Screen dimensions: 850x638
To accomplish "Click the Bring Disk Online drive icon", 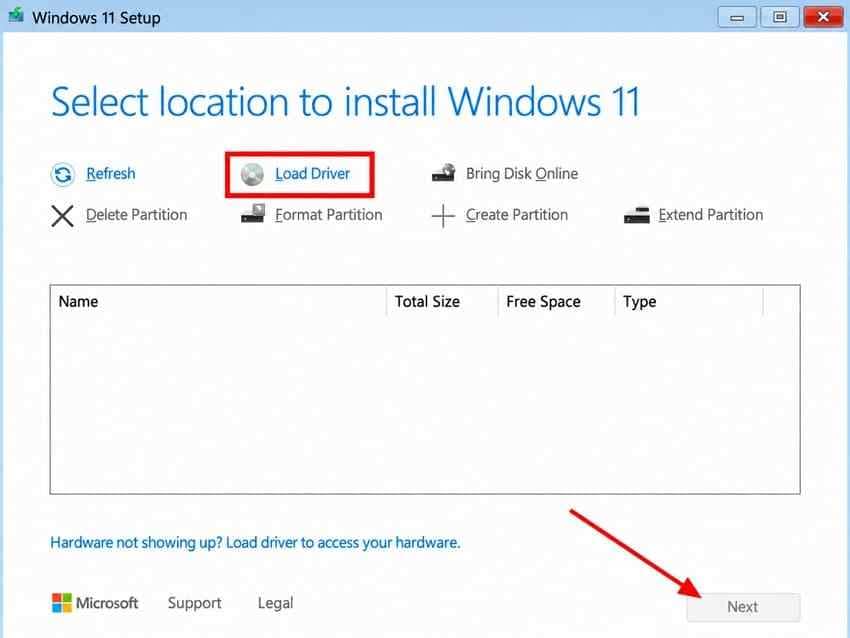I will click(443, 173).
